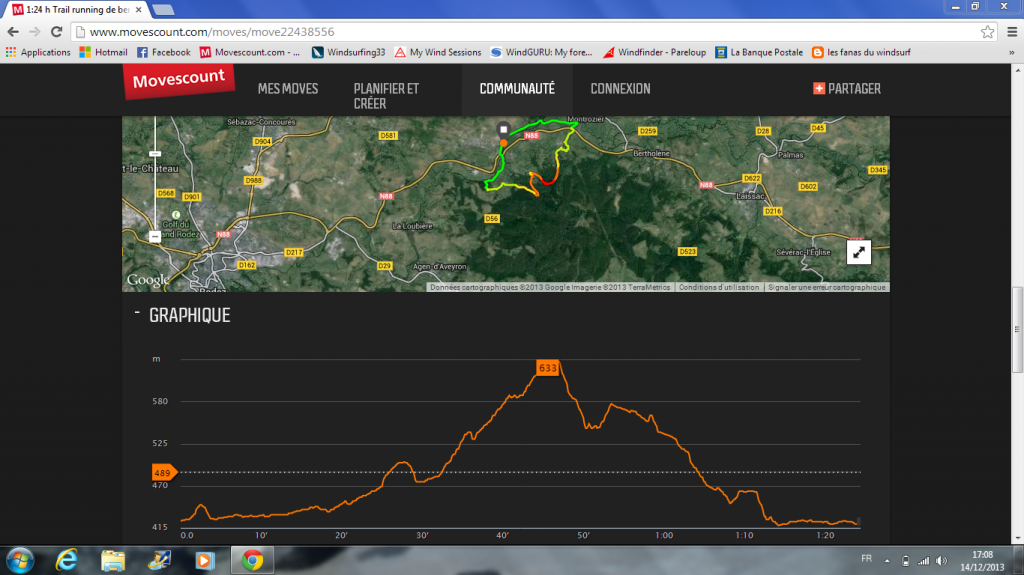Open volume control in system tray

tap(941, 561)
